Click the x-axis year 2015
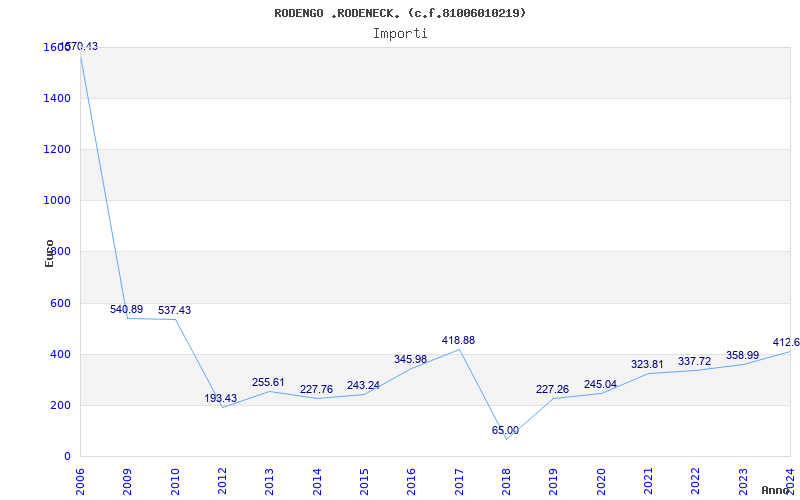 364,482
